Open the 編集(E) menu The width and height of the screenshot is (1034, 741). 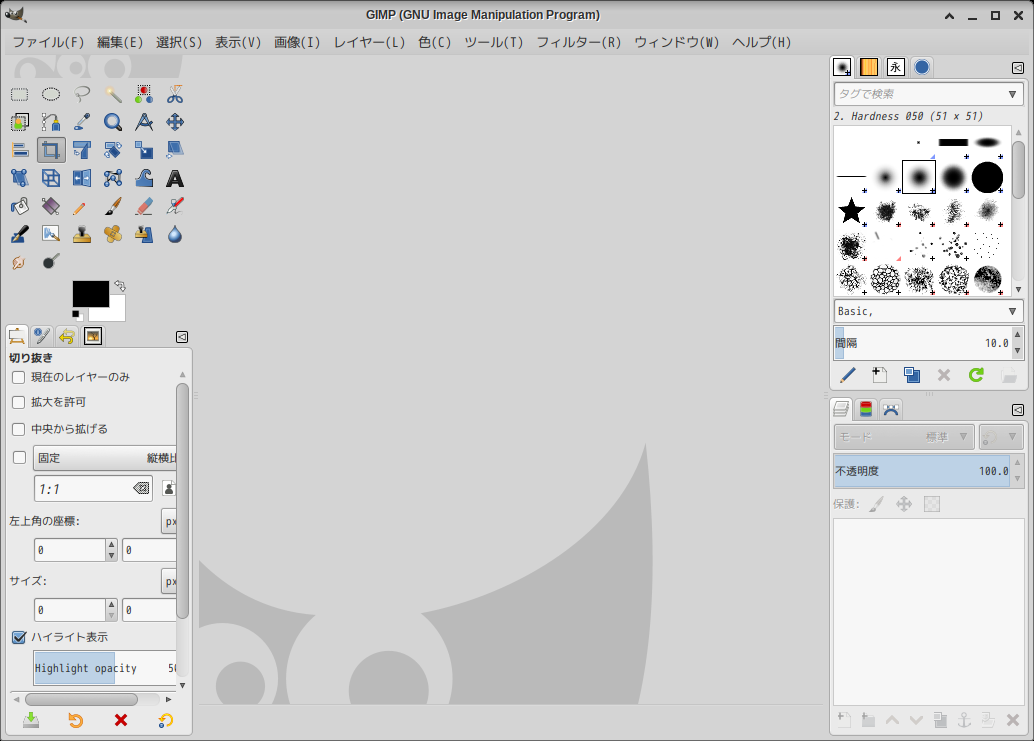[x=120, y=42]
